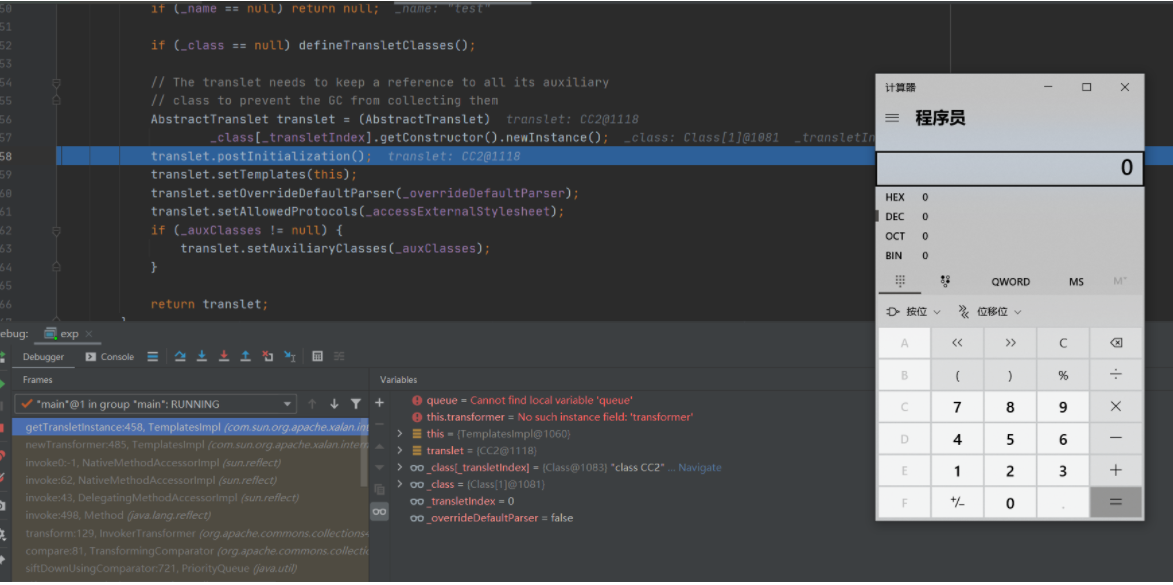This screenshot has height=585, width=1173.
Task: Click the Calculator result display field
Action: (x=1010, y=168)
